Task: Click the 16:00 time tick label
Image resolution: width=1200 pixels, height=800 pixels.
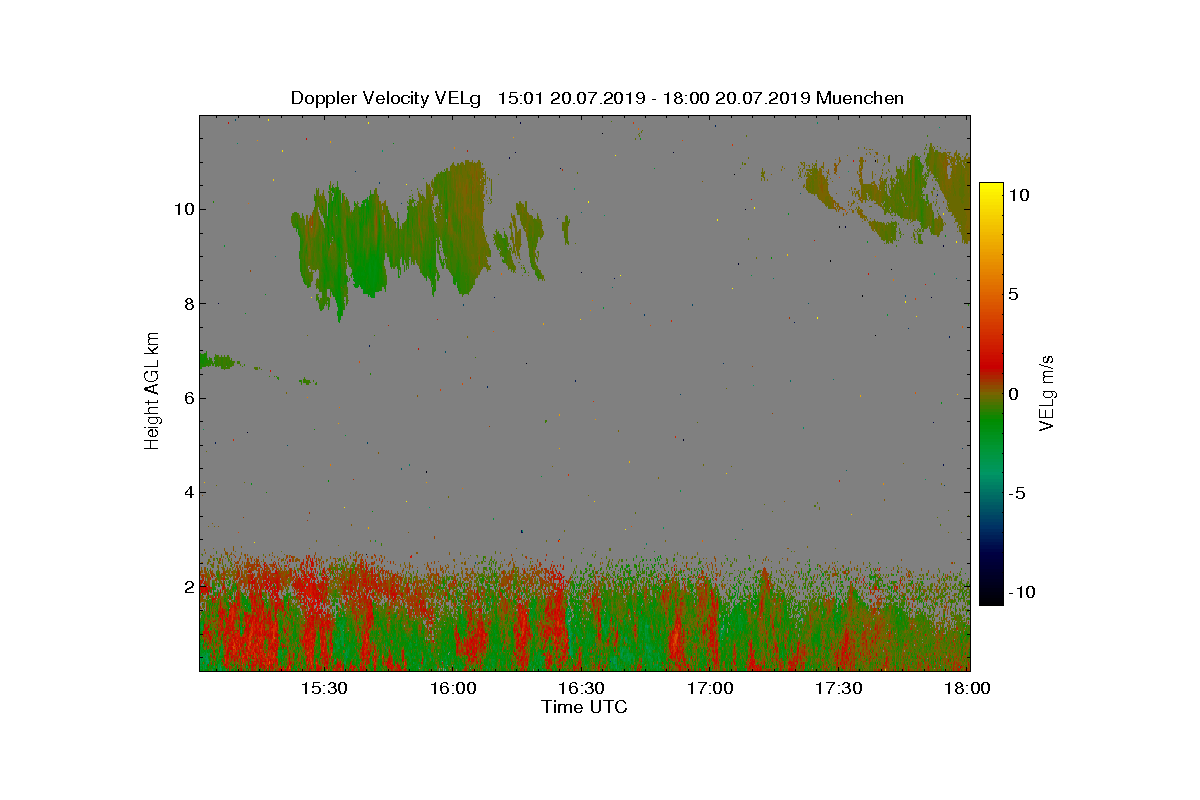Action: coord(452,688)
